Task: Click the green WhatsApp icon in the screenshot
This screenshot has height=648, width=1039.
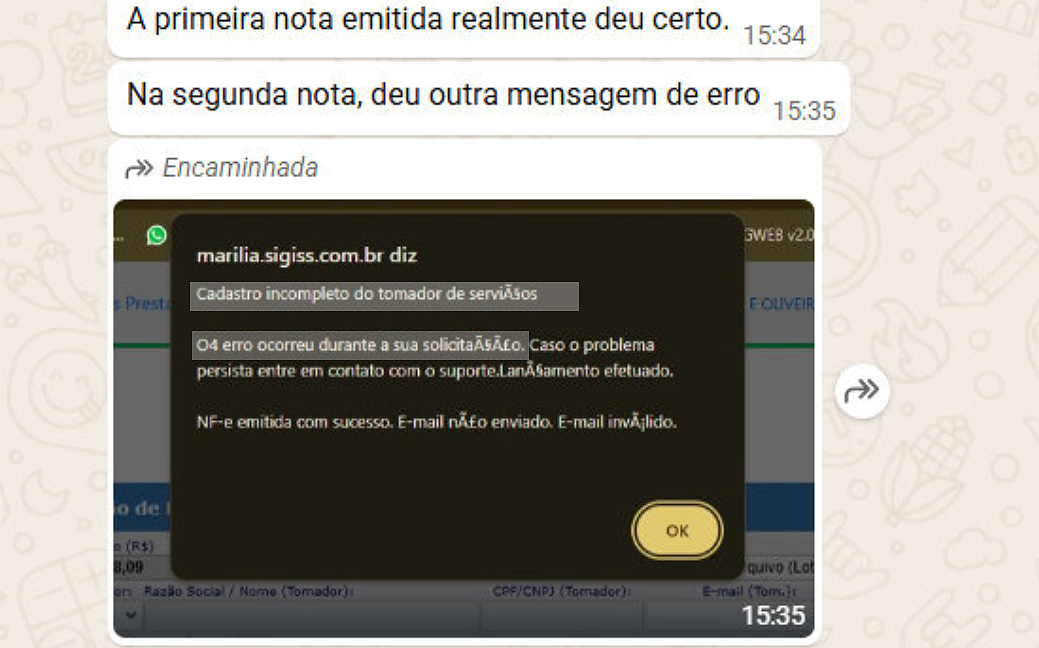Action: pos(157,235)
